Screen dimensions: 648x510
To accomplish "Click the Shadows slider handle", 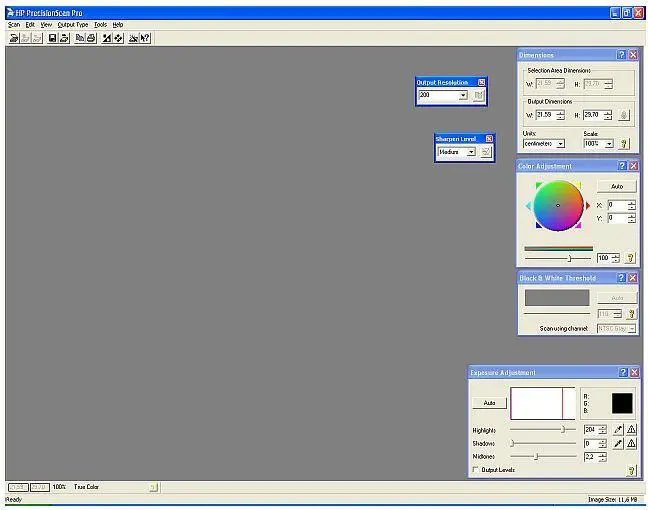I will click(x=512, y=444).
